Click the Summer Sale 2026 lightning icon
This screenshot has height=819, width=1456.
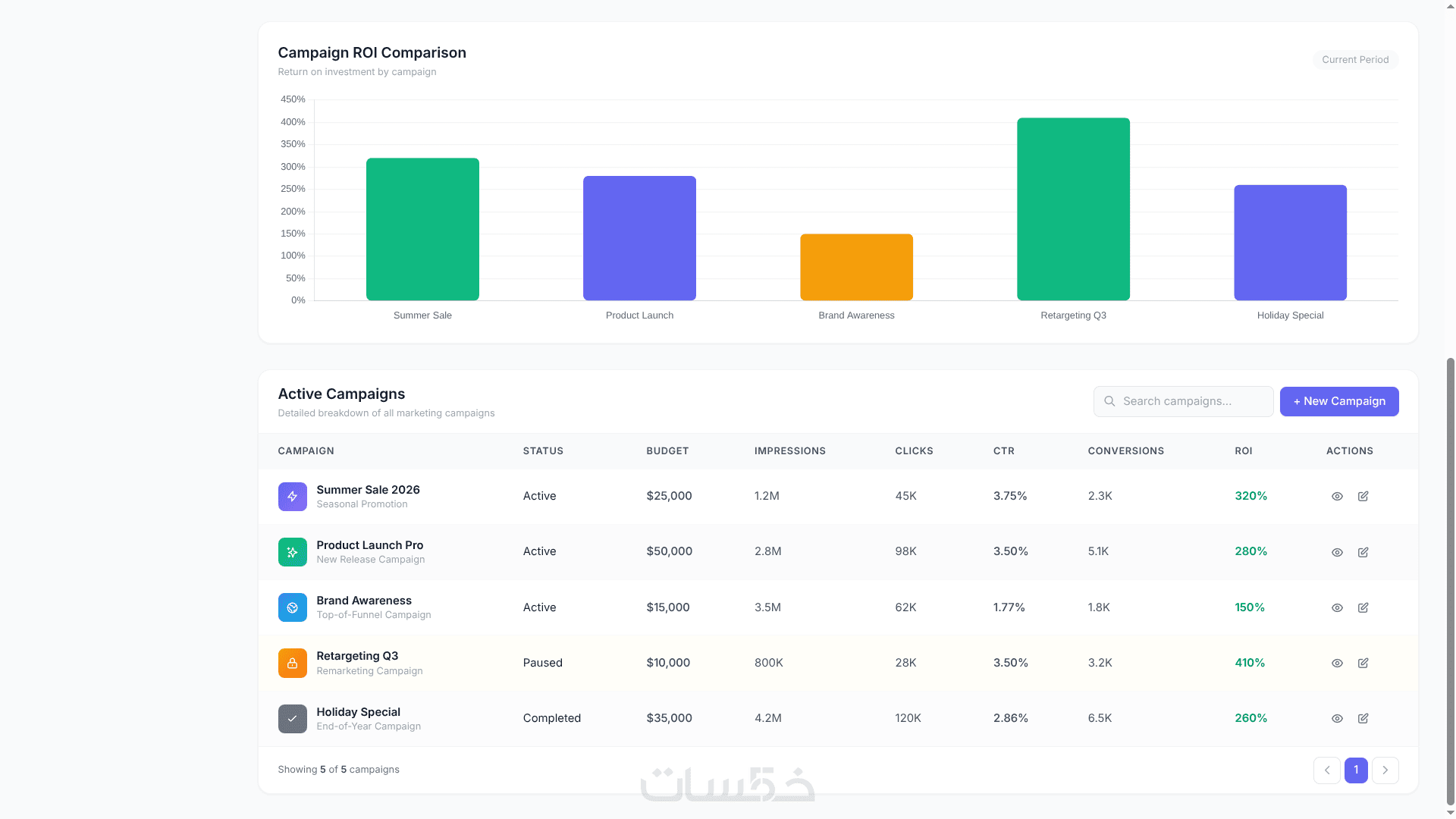[x=292, y=497]
